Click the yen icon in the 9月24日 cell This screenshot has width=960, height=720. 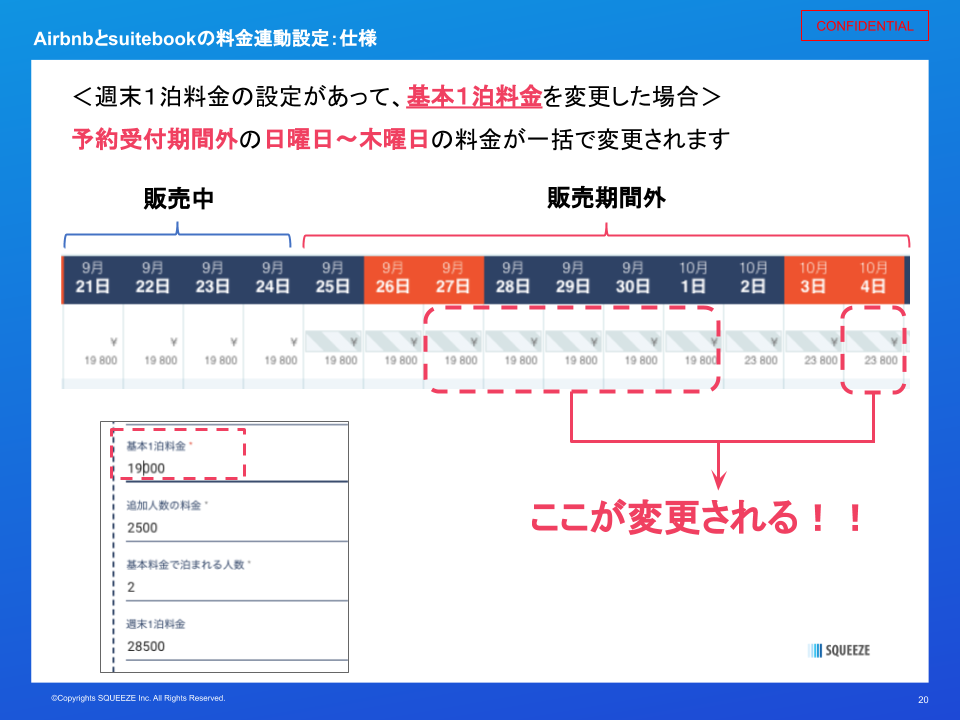tap(294, 342)
